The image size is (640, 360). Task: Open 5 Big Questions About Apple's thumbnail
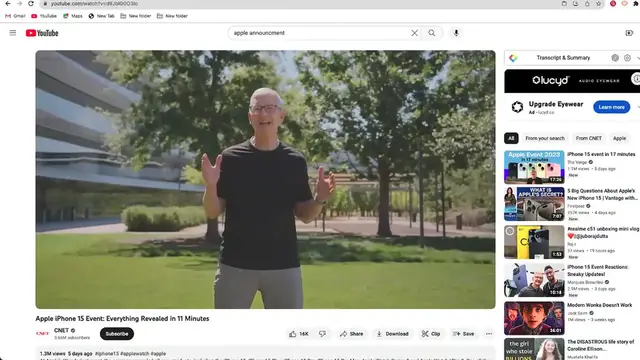pyautogui.click(x=534, y=204)
